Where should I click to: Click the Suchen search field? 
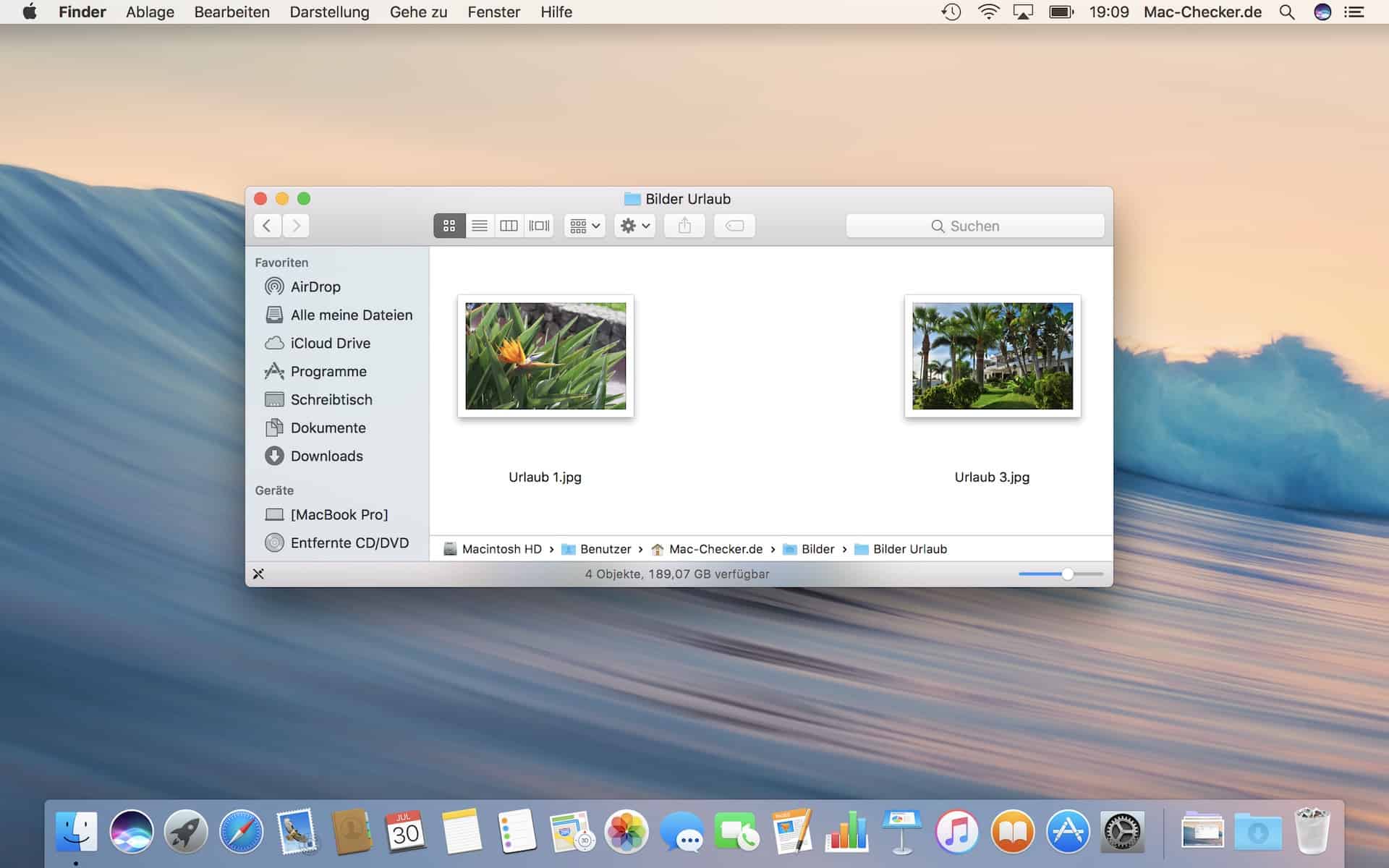975,226
